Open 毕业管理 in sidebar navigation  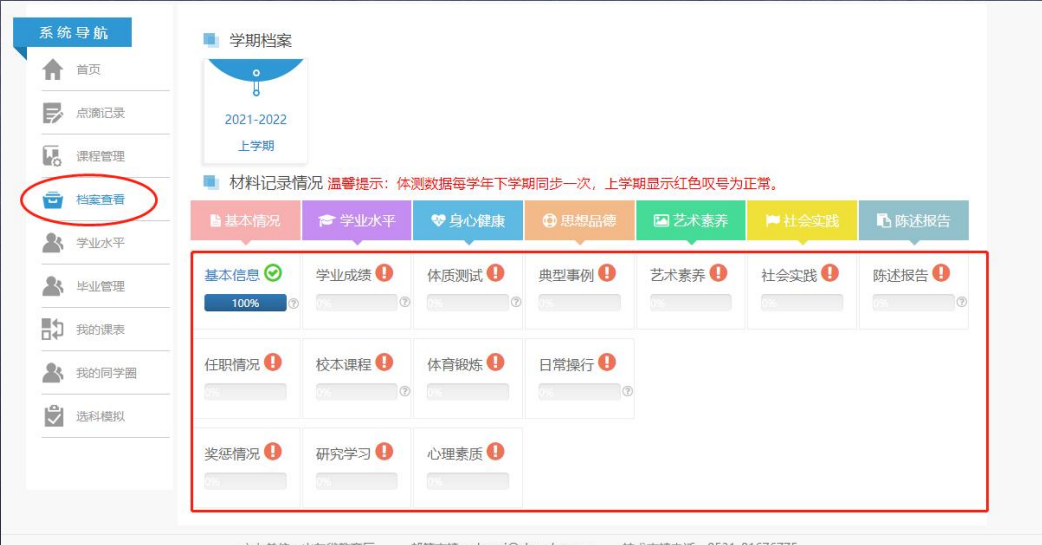coord(100,286)
